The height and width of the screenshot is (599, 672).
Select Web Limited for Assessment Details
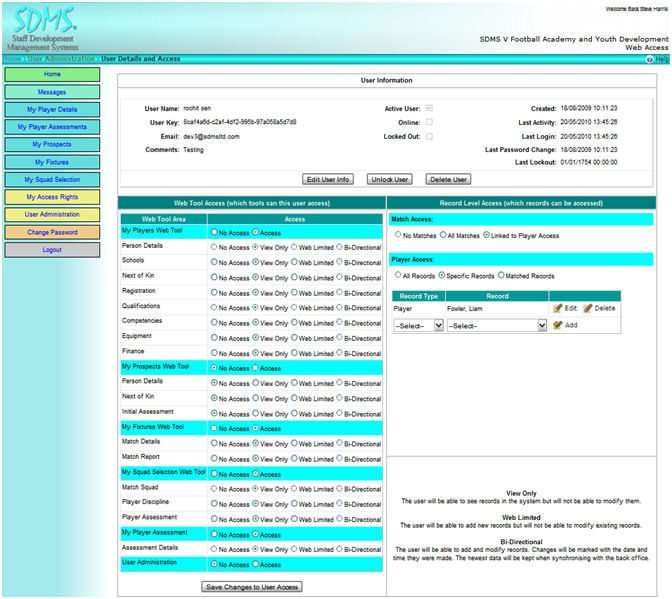click(294, 549)
